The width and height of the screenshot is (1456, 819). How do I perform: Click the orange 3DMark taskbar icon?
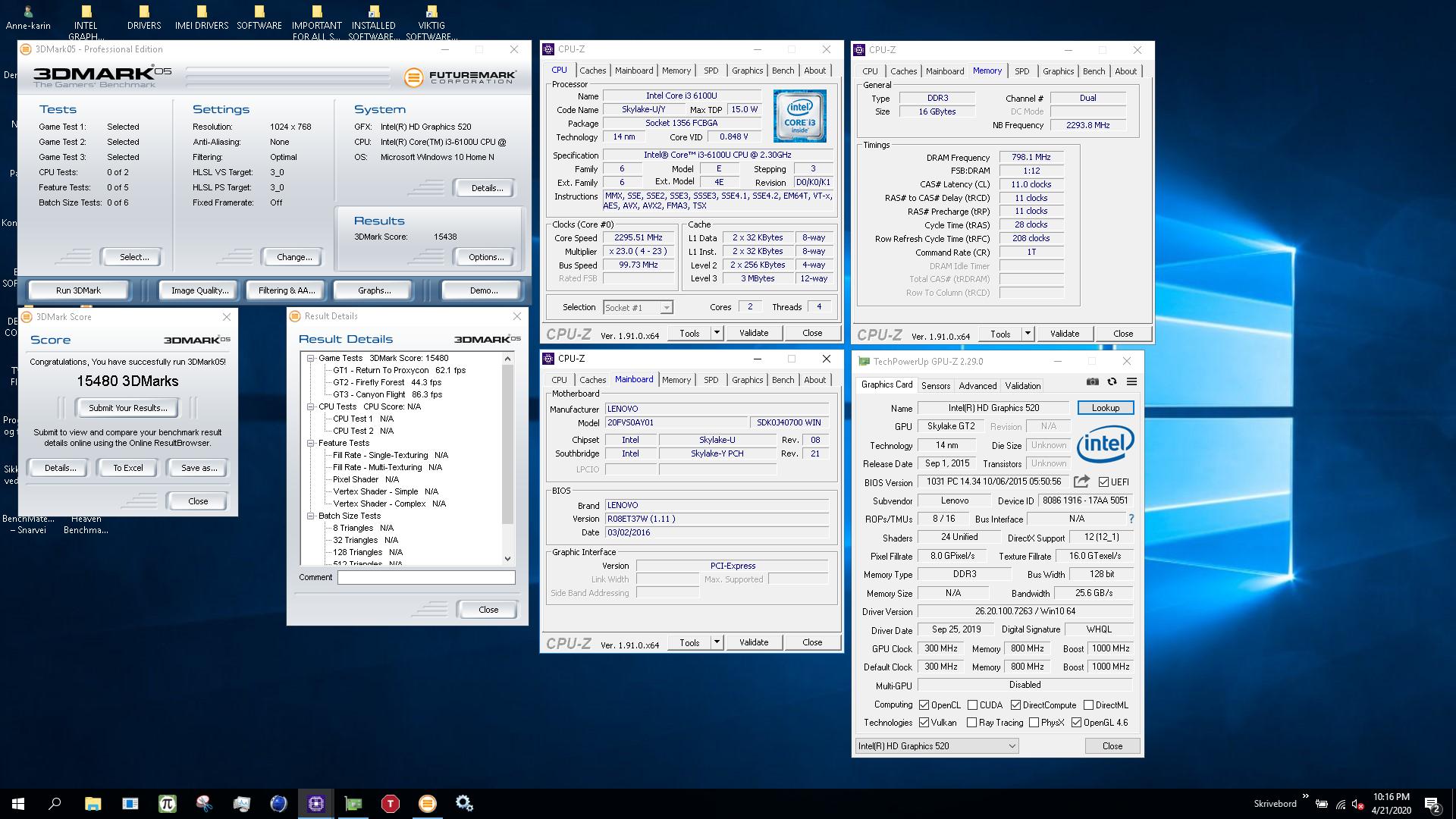click(428, 804)
